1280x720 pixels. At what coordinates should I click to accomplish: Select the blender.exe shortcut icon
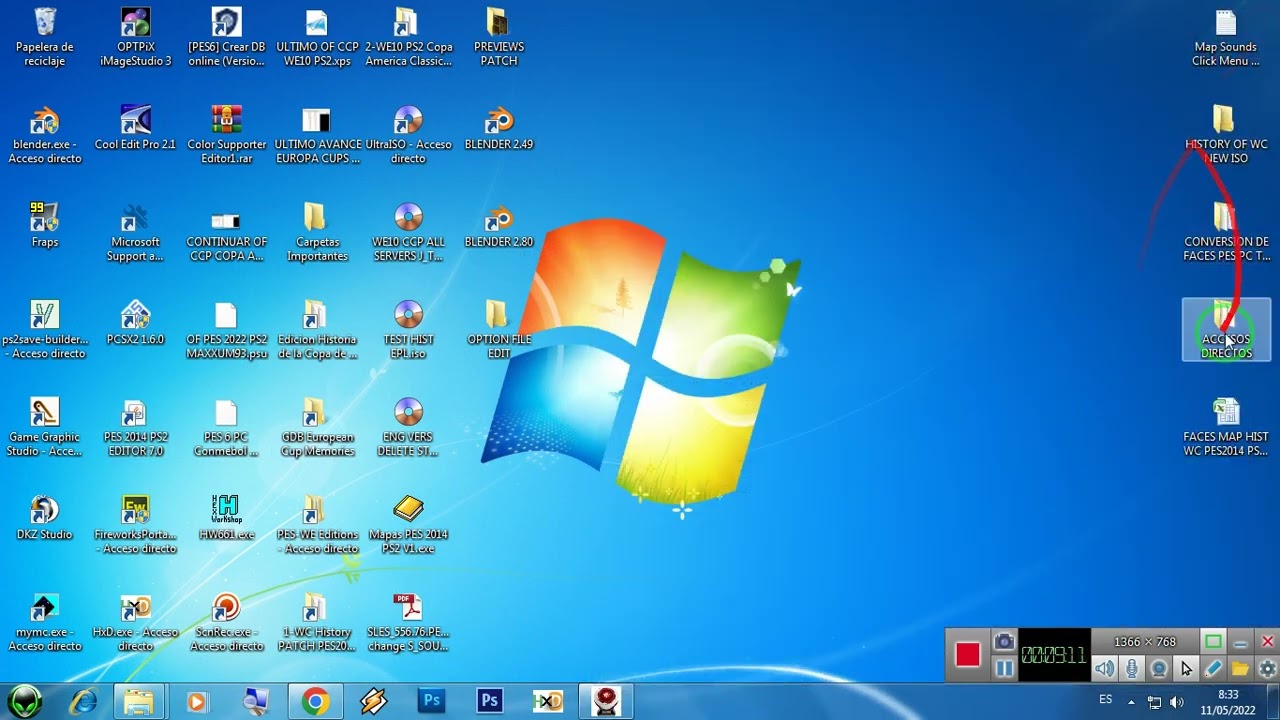pos(45,135)
